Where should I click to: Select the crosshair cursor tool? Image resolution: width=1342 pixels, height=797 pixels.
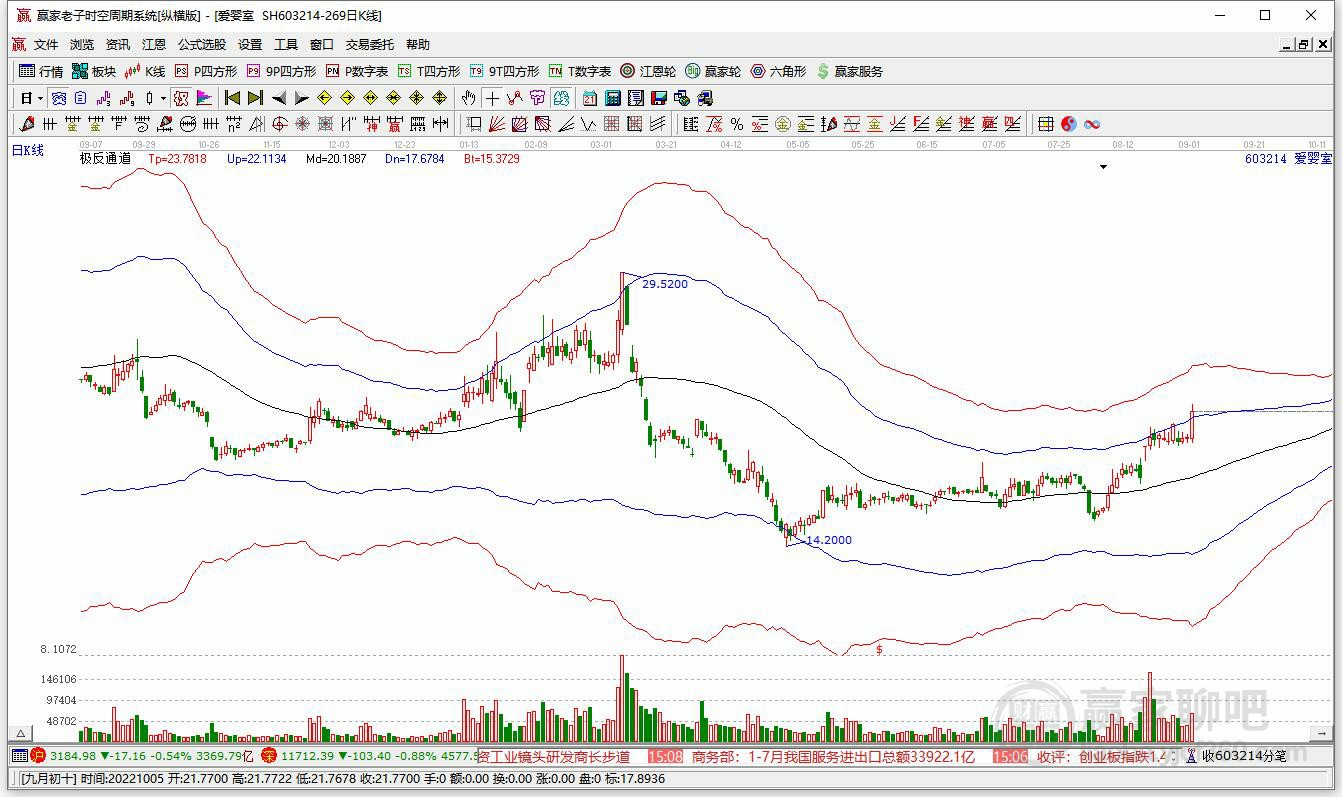click(x=491, y=98)
